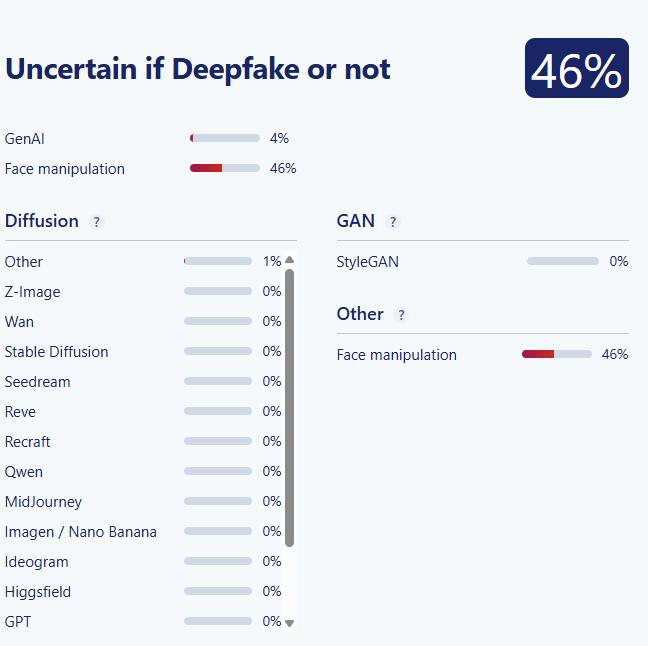Click the GAN help question mark icon
This screenshot has width=648, height=646.
[393, 222]
